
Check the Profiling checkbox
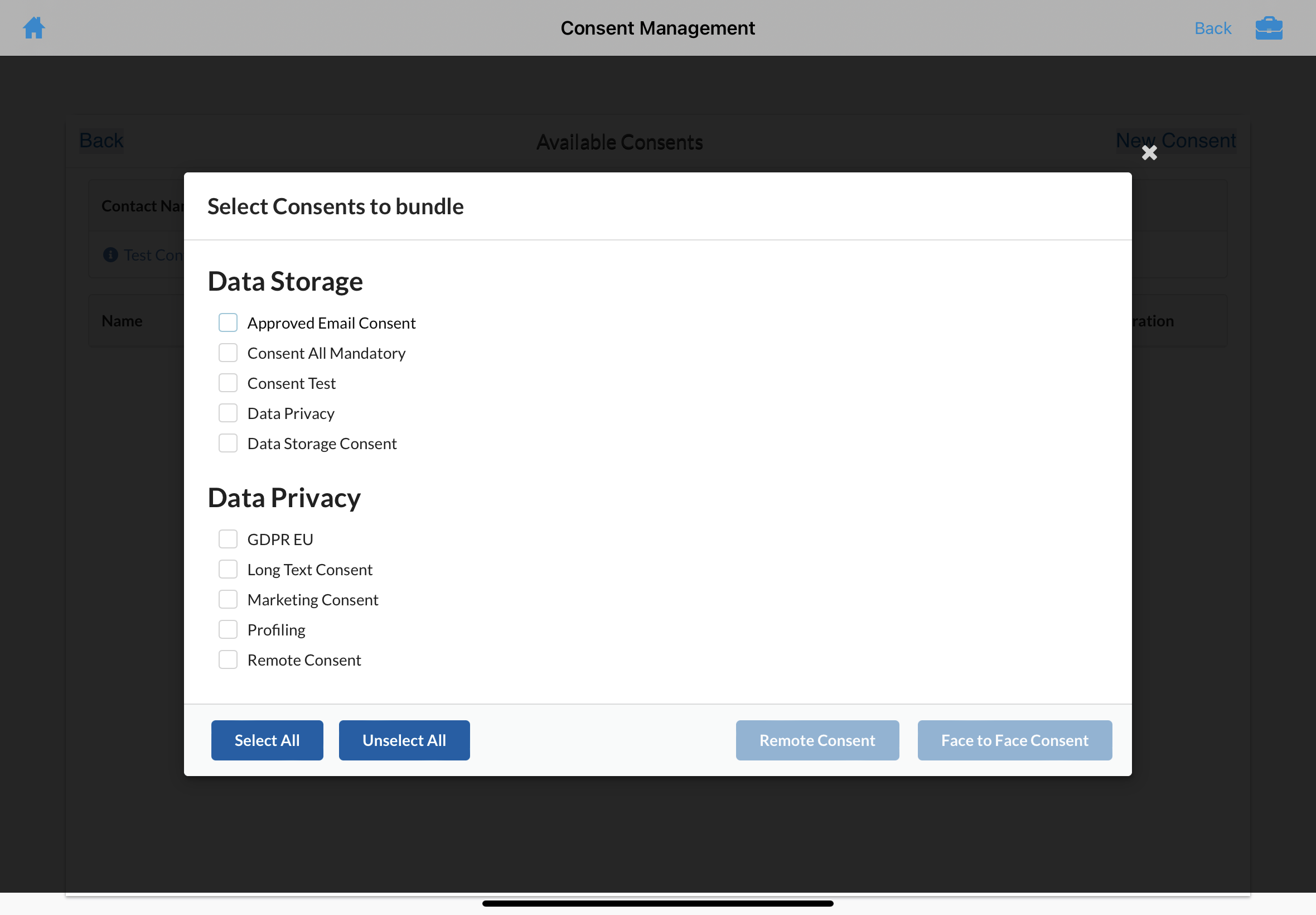click(228, 629)
